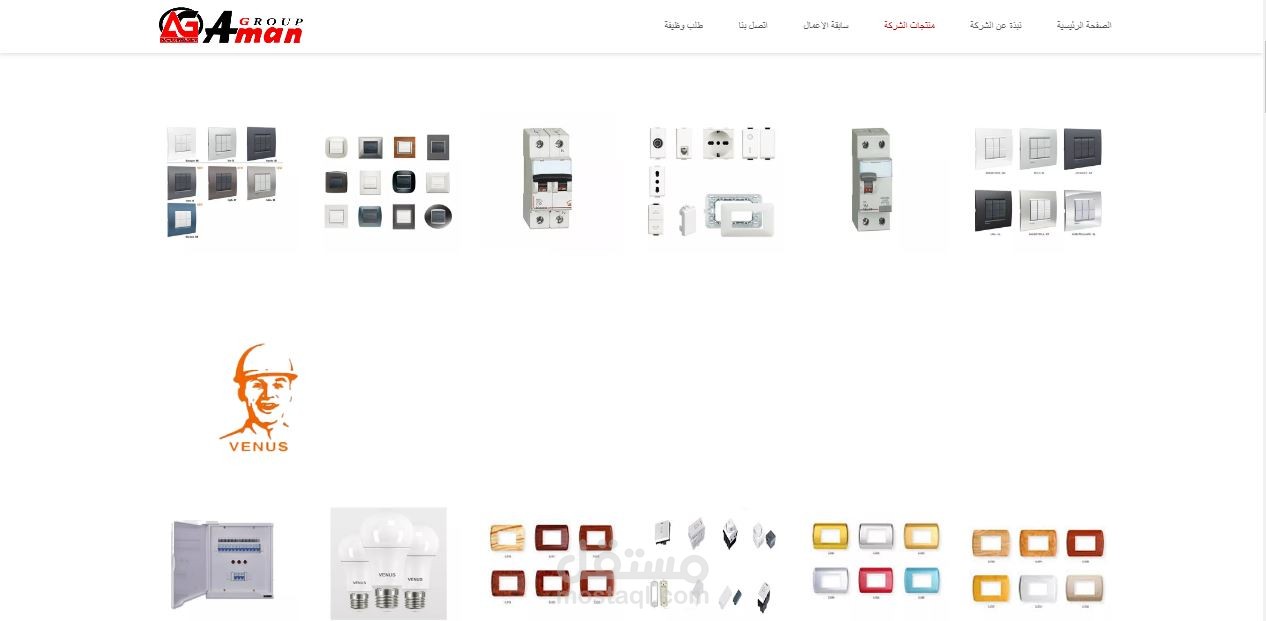The image size is (1266, 621).
Task: Open the الصفحة الرئيسية menu item
Action: [1084, 25]
